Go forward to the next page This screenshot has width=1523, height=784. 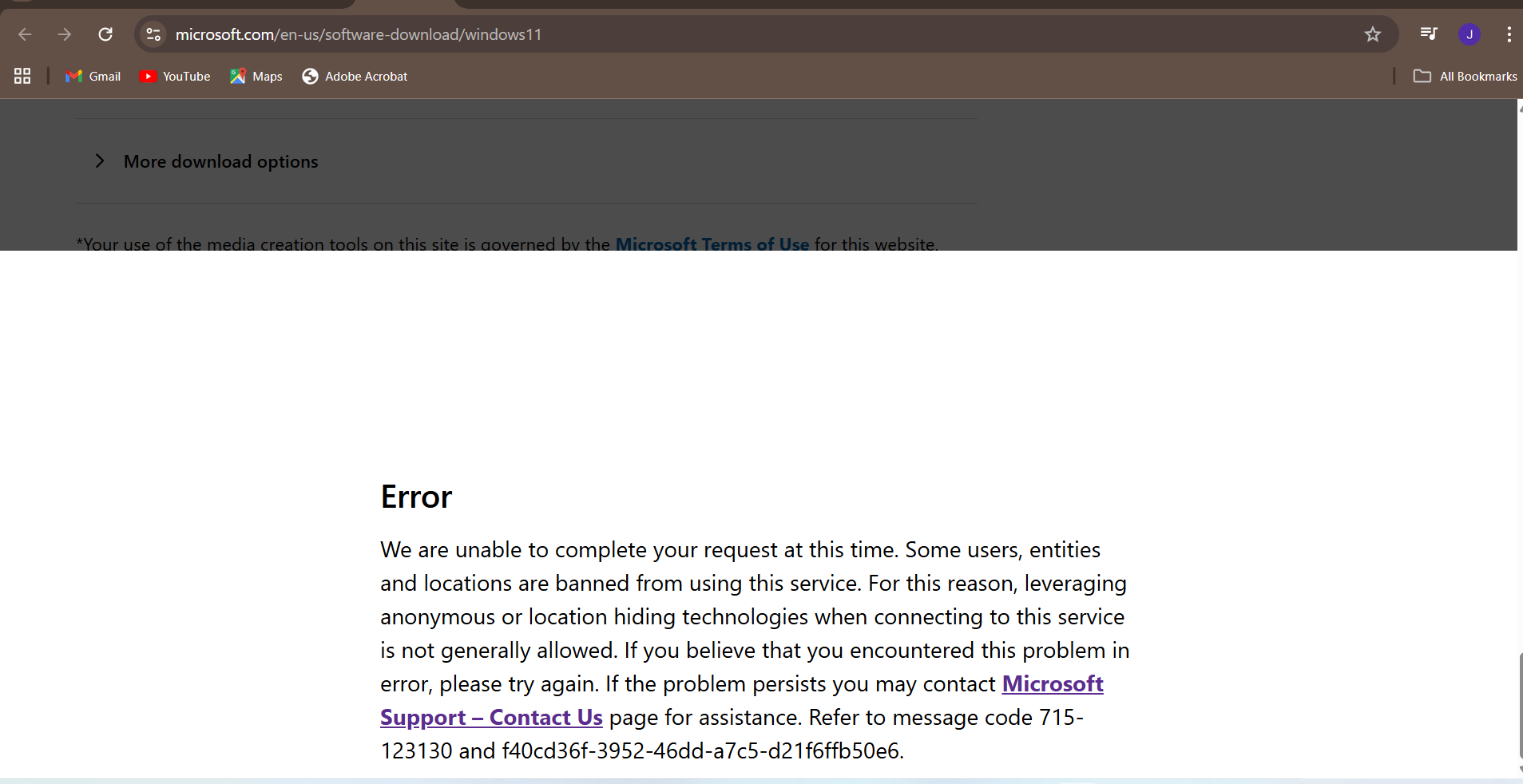65,34
